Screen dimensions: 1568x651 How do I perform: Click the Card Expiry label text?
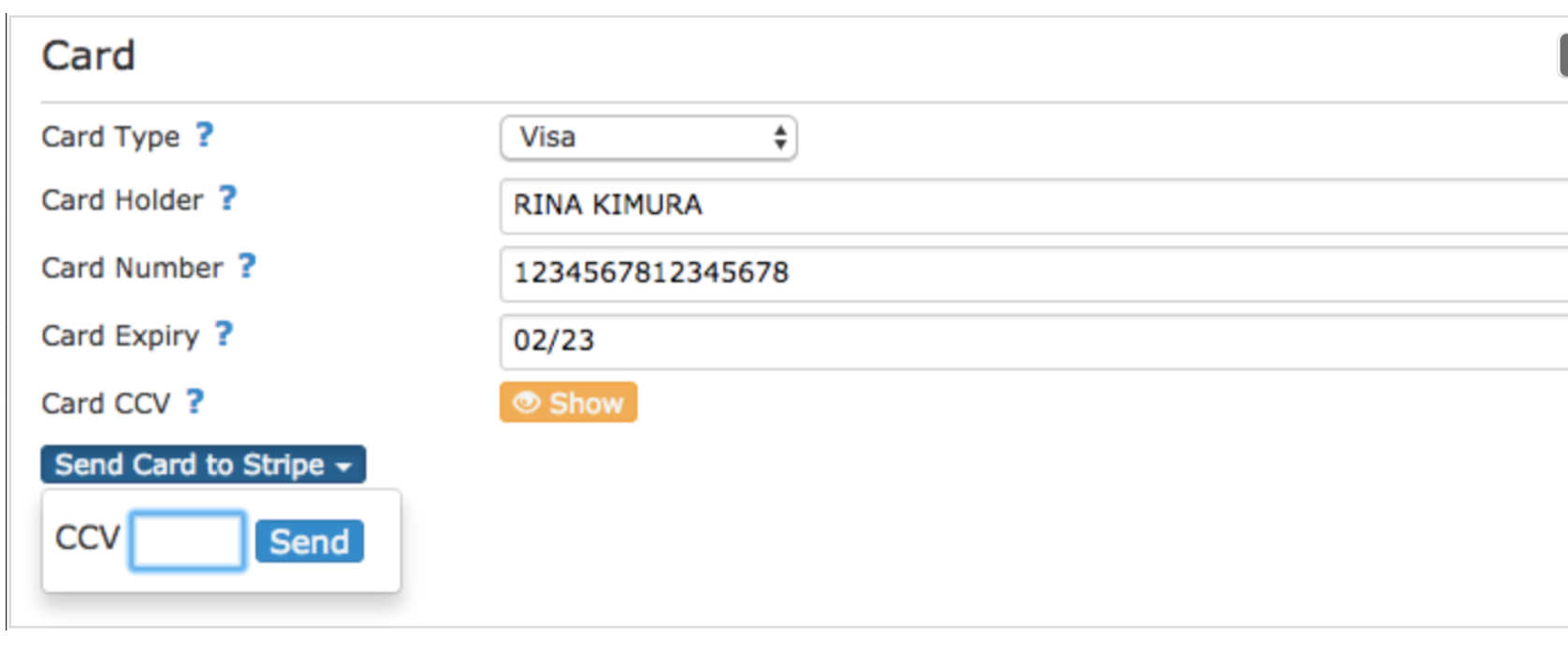[120, 336]
